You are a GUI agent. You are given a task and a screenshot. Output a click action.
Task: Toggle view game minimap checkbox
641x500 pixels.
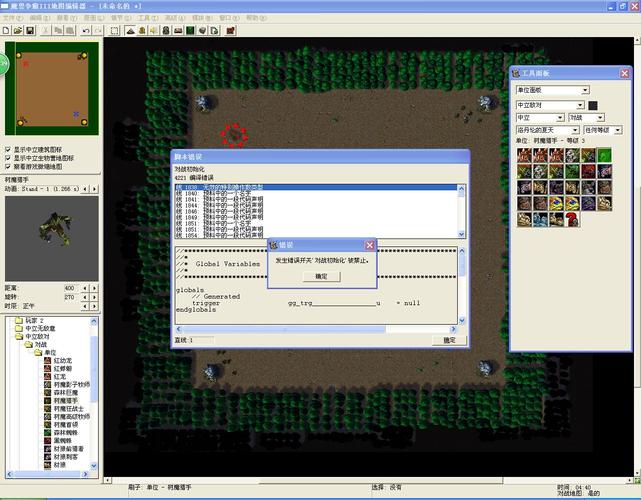tap(7, 166)
